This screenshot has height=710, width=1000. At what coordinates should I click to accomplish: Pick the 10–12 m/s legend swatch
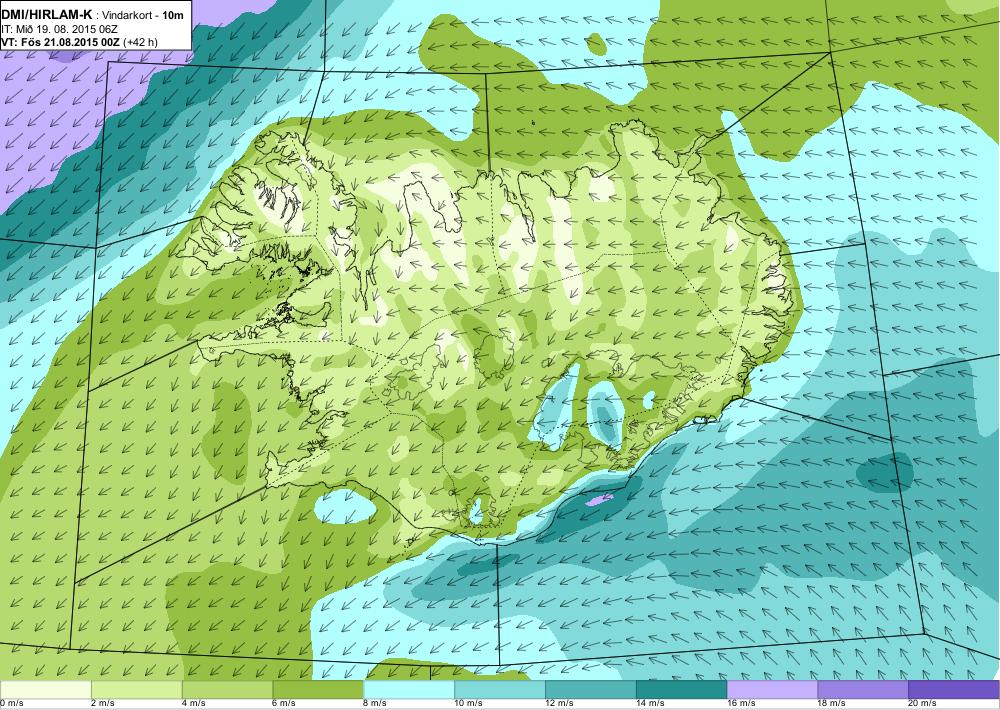(499, 689)
